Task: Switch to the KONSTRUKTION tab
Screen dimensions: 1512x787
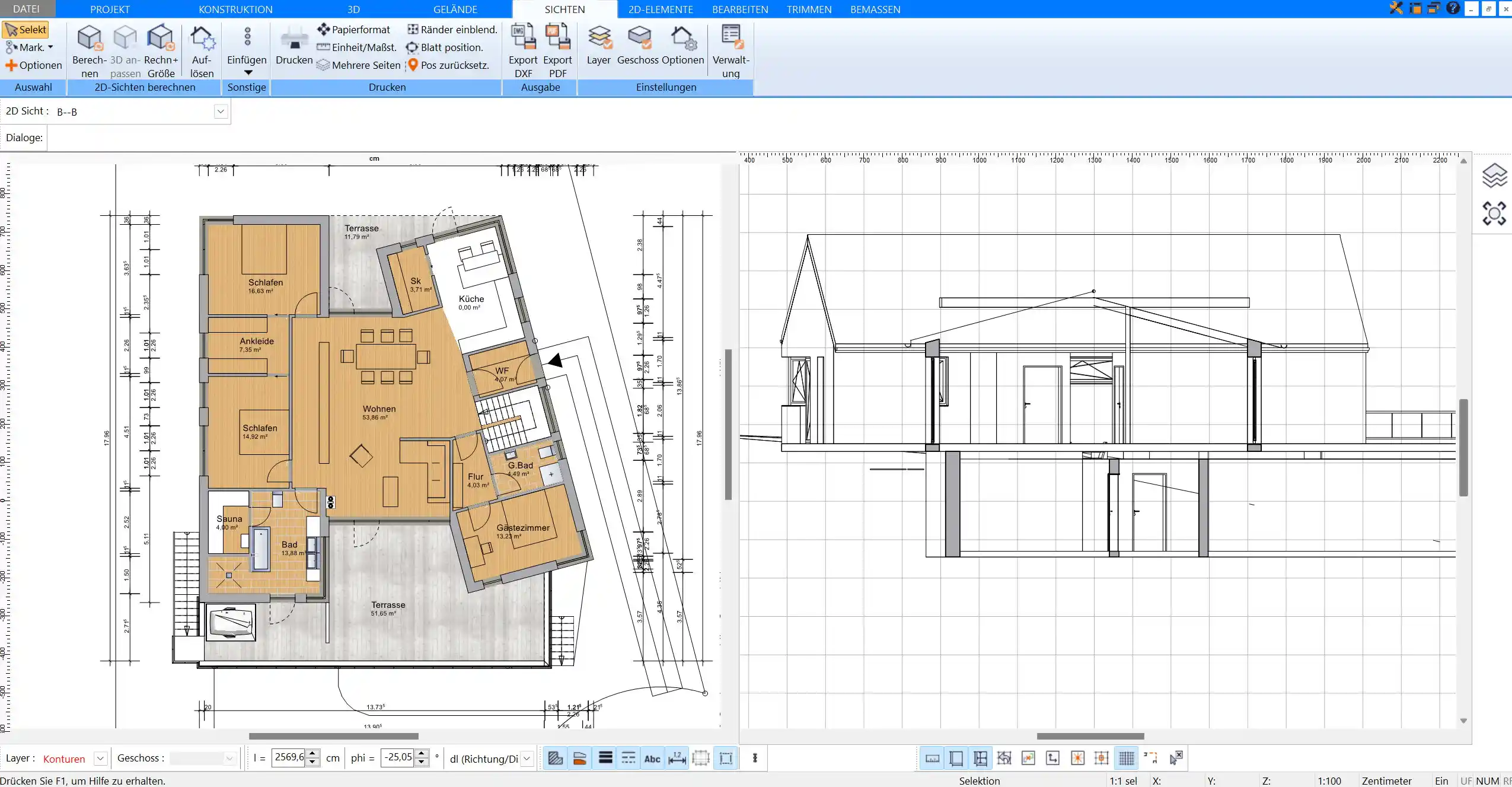Action: coord(235,9)
